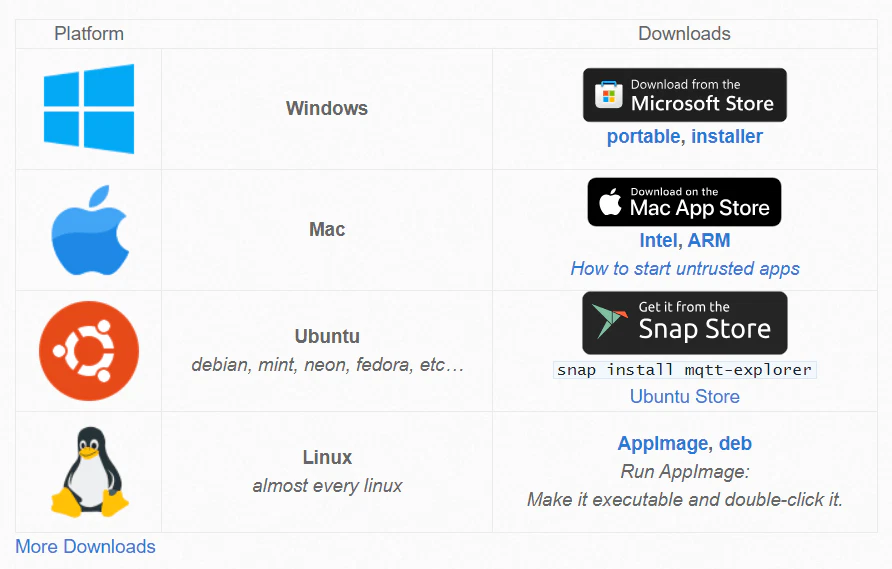Download the Mac ARM build
Viewport: 892px width, 569px height.
(x=709, y=241)
